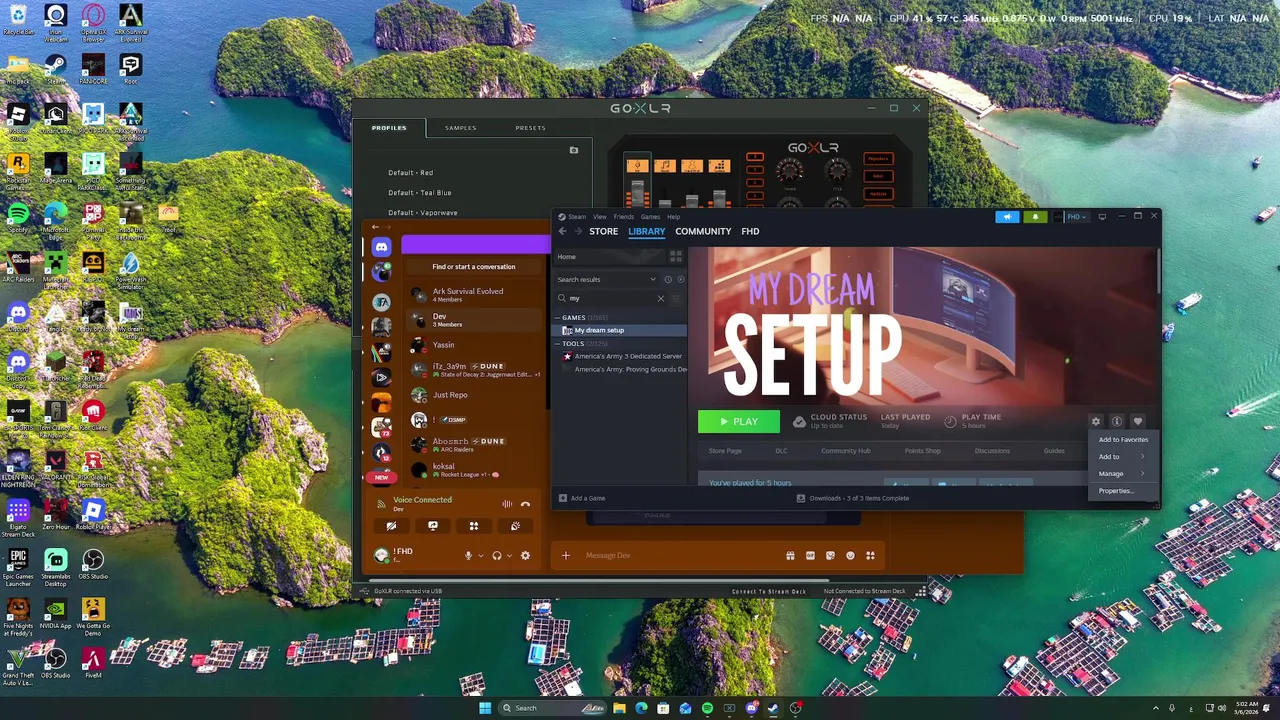Start an activity in Discord voice panel
The width and height of the screenshot is (1280, 720).
coord(474,526)
